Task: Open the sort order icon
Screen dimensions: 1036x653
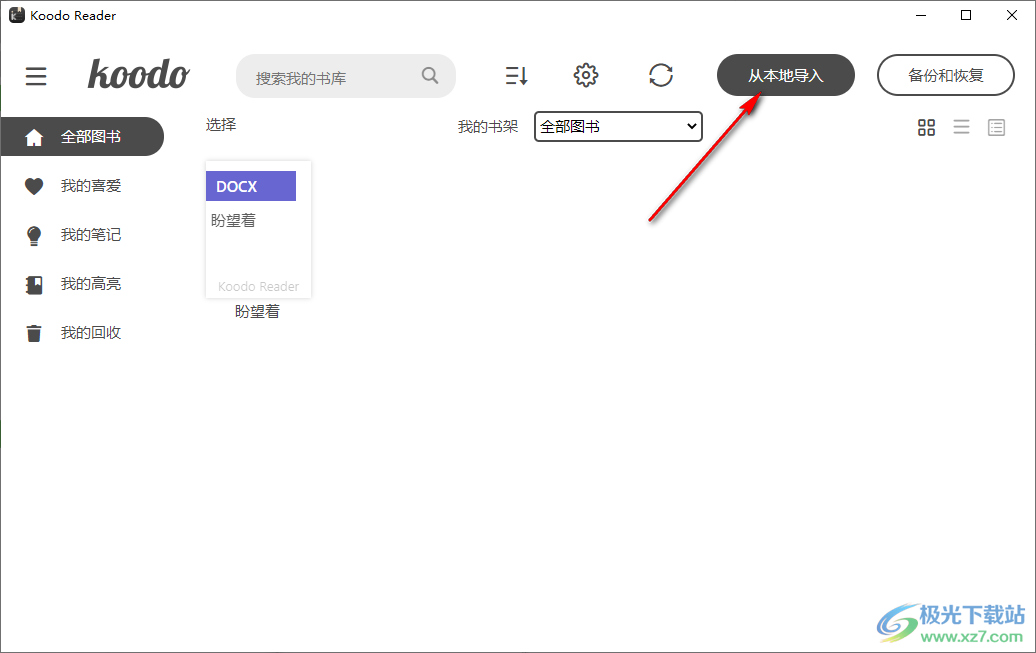Action: pos(516,75)
